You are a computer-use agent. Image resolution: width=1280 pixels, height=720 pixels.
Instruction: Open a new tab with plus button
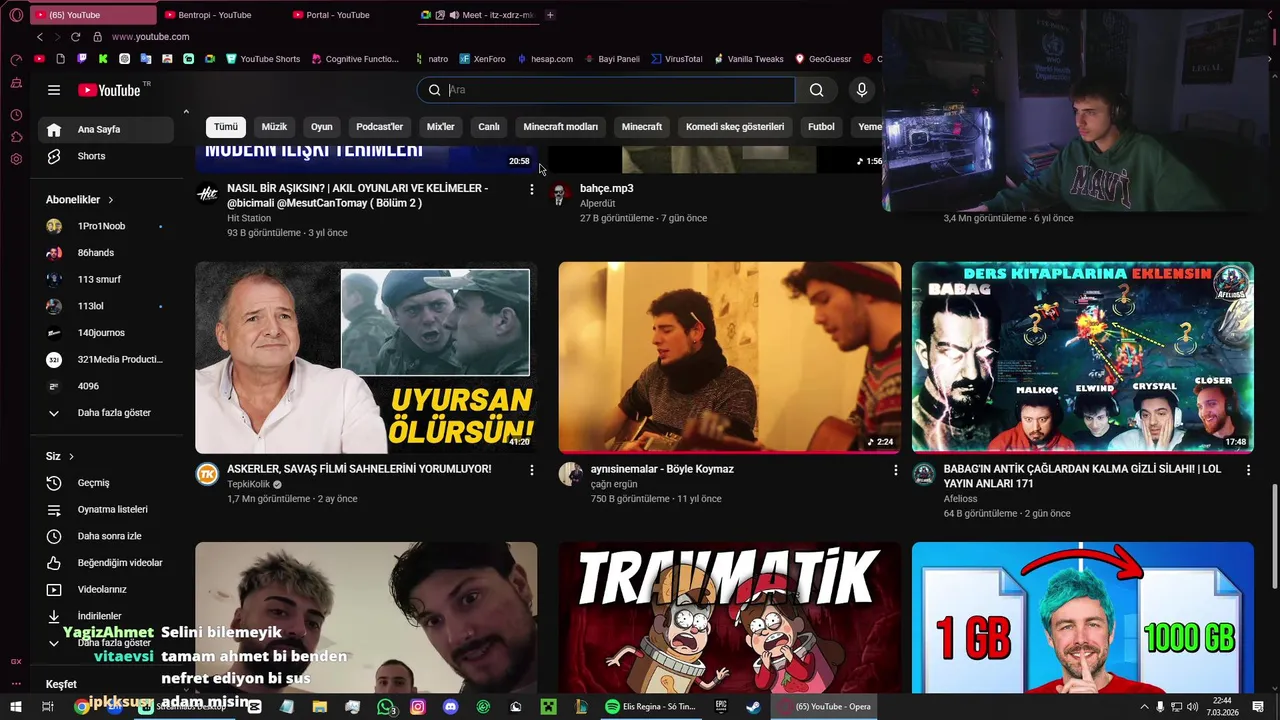[550, 15]
